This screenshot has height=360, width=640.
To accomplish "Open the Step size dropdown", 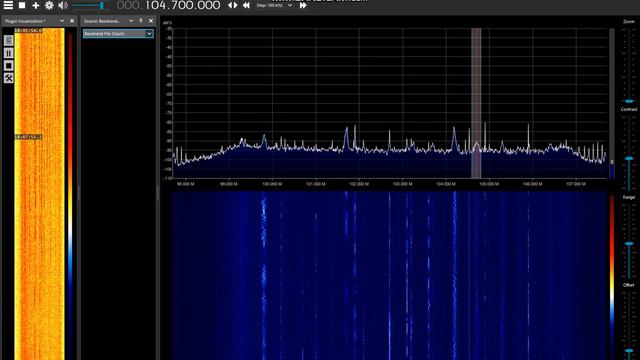I will coord(274,5).
